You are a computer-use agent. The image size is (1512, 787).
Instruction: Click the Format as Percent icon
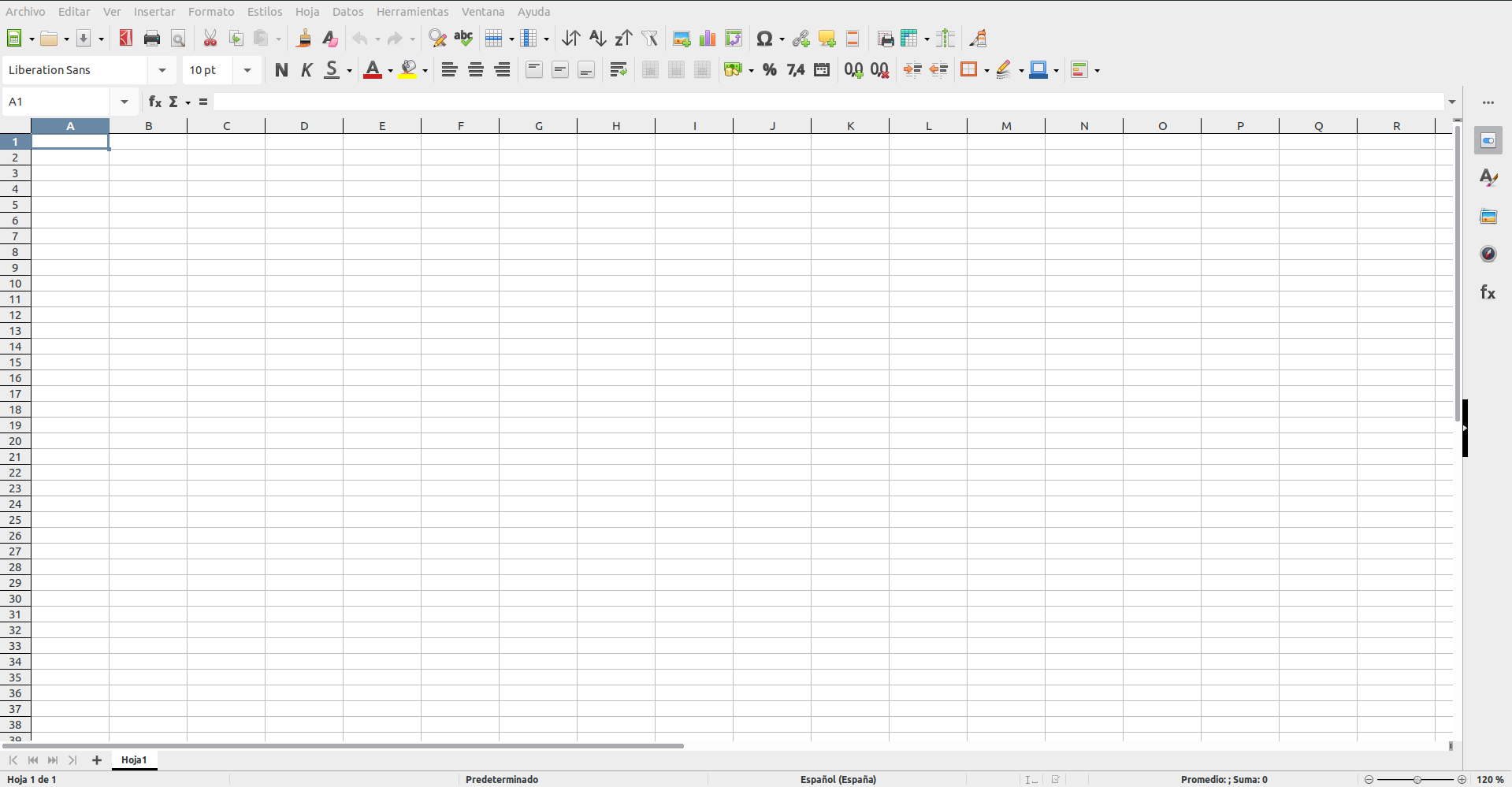tap(770, 70)
